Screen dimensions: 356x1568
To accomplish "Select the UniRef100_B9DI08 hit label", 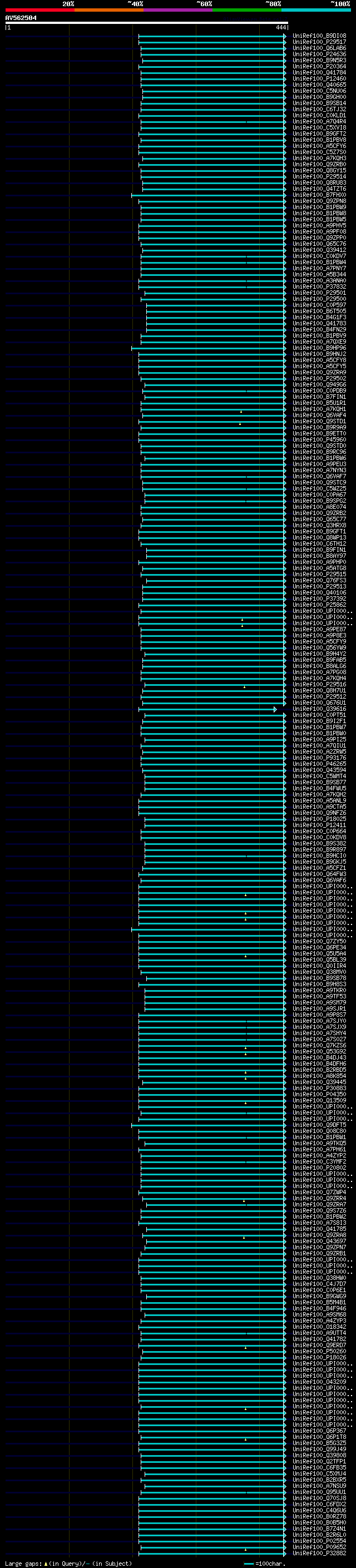I will (x=319, y=36).
